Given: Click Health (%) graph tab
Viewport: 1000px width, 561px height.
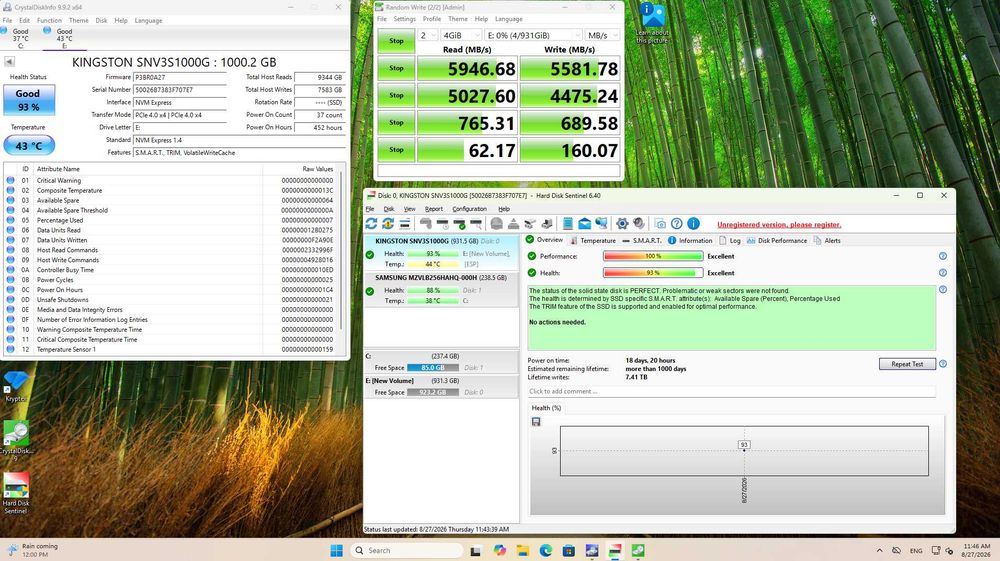Looking at the screenshot, I should click(546, 408).
